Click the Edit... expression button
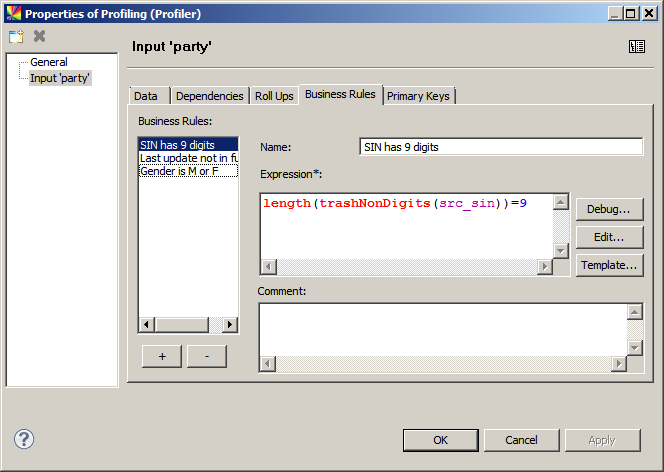The image size is (664, 472). [x=608, y=237]
